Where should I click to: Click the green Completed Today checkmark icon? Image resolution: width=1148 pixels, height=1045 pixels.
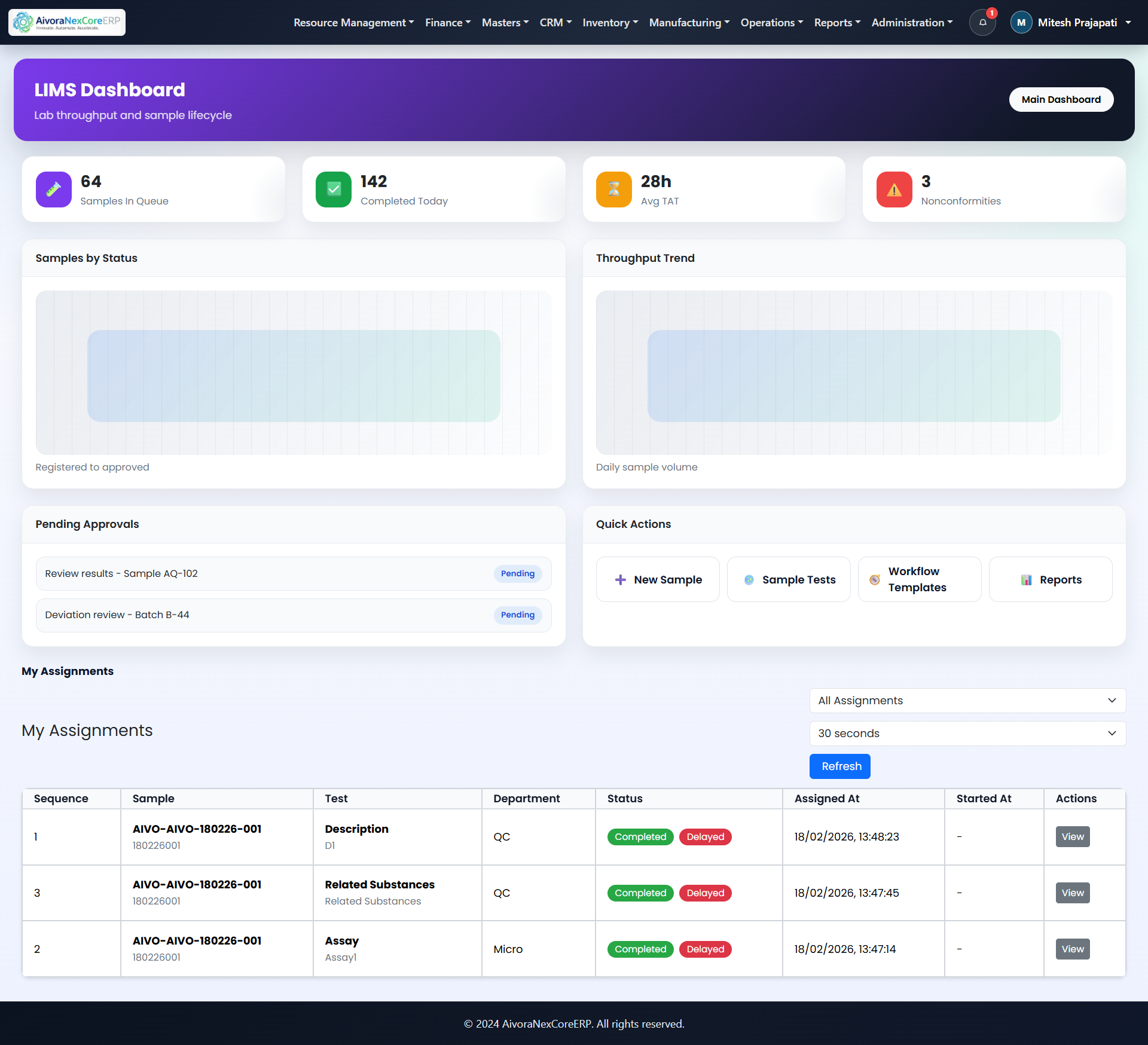[334, 190]
